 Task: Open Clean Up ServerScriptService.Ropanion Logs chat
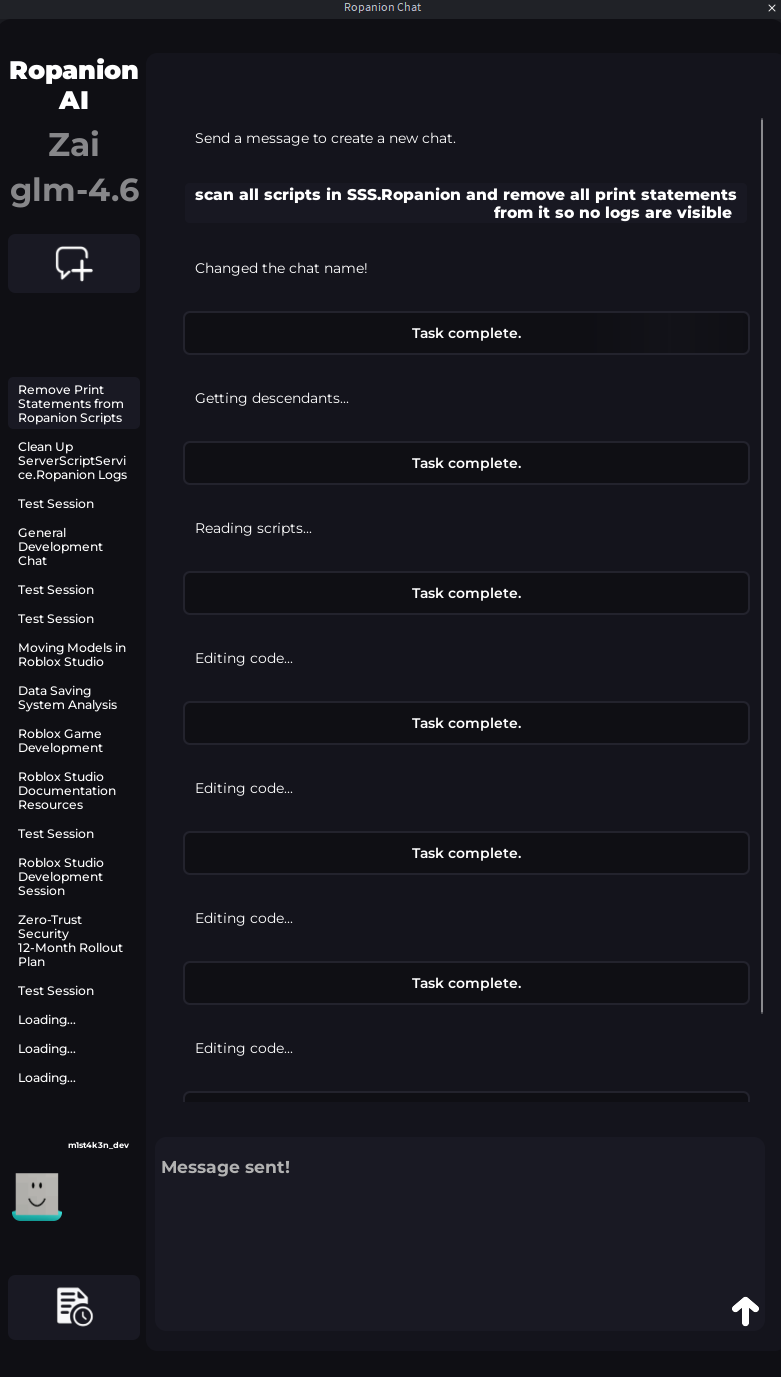click(74, 461)
